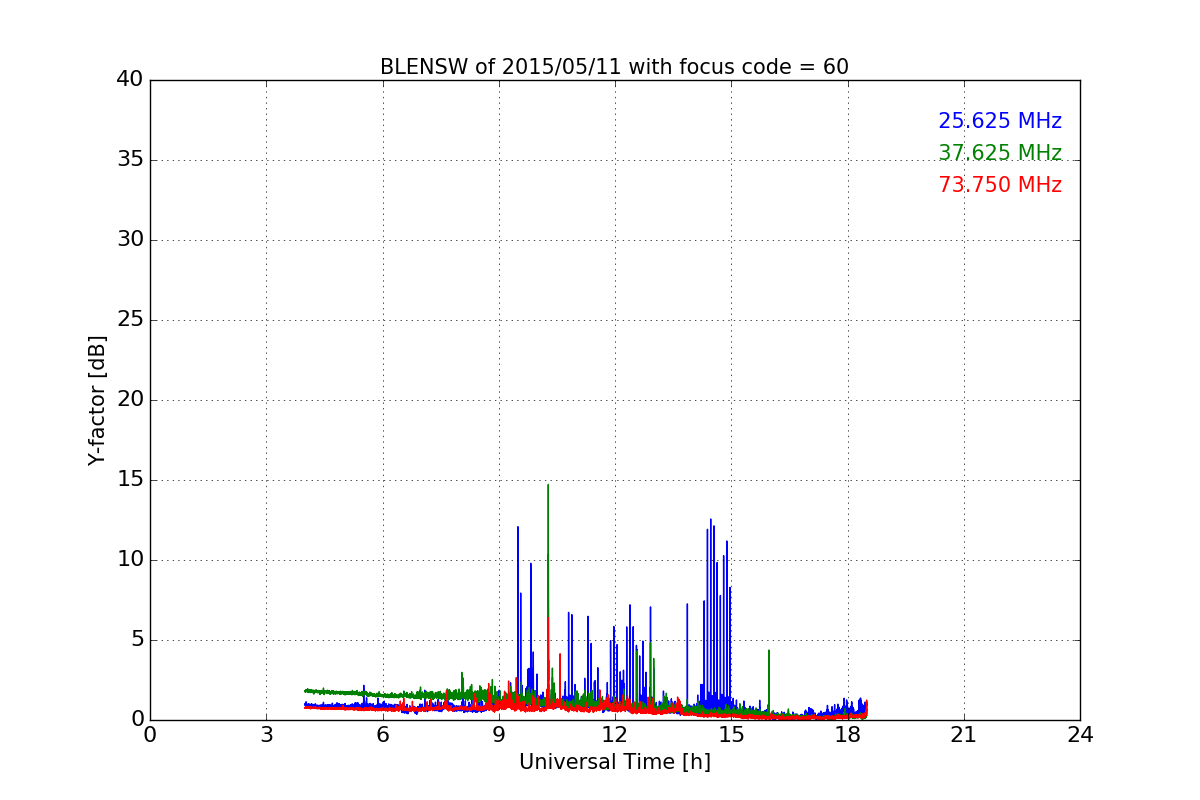Click the y-axis tick label '30'
1200x800 pixels.
click(130, 240)
